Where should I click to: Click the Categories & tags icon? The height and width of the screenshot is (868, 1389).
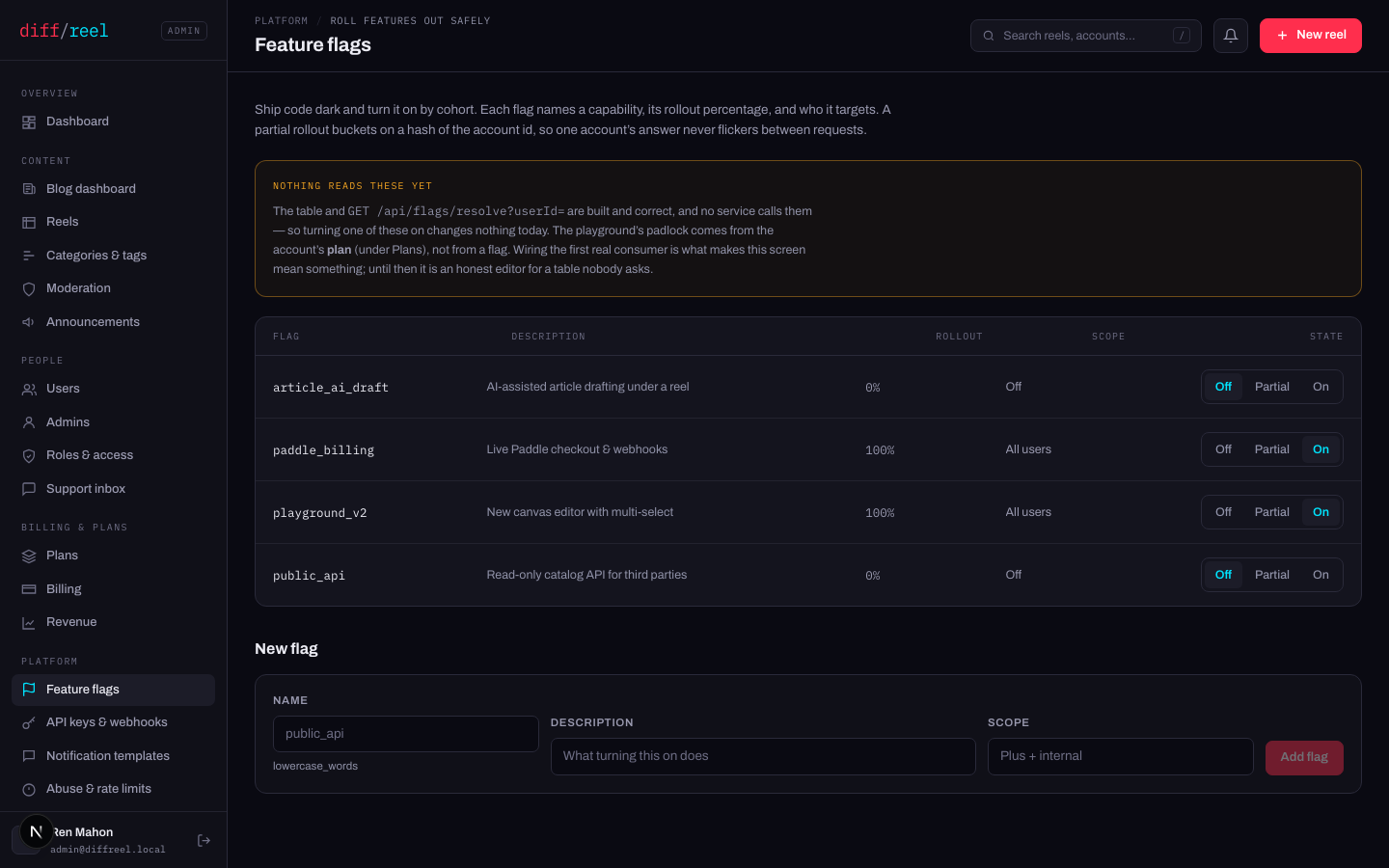29,256
